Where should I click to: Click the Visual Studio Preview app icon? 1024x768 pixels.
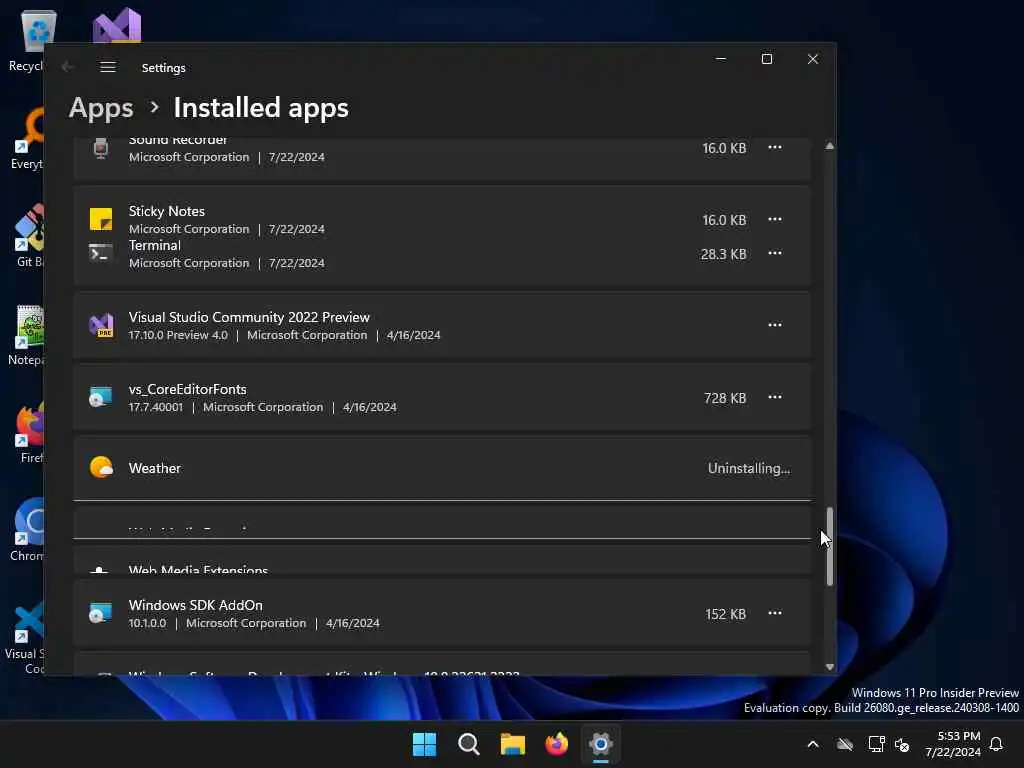point(101,325)
